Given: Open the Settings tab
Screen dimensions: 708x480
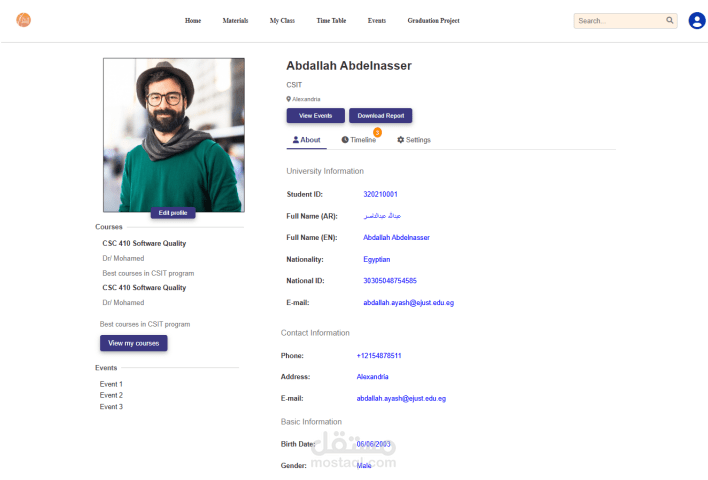Looking at the screenshot, I should click(x=414, y=140).
